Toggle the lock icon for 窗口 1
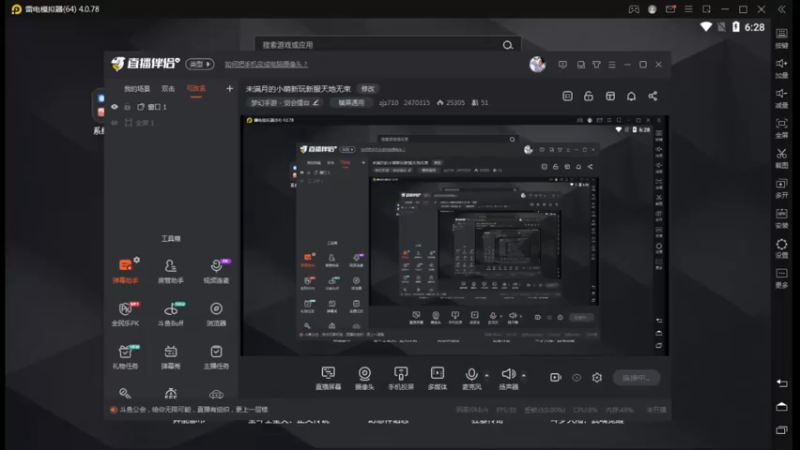Viewport: 800px width, 450px height. point(127,107)
